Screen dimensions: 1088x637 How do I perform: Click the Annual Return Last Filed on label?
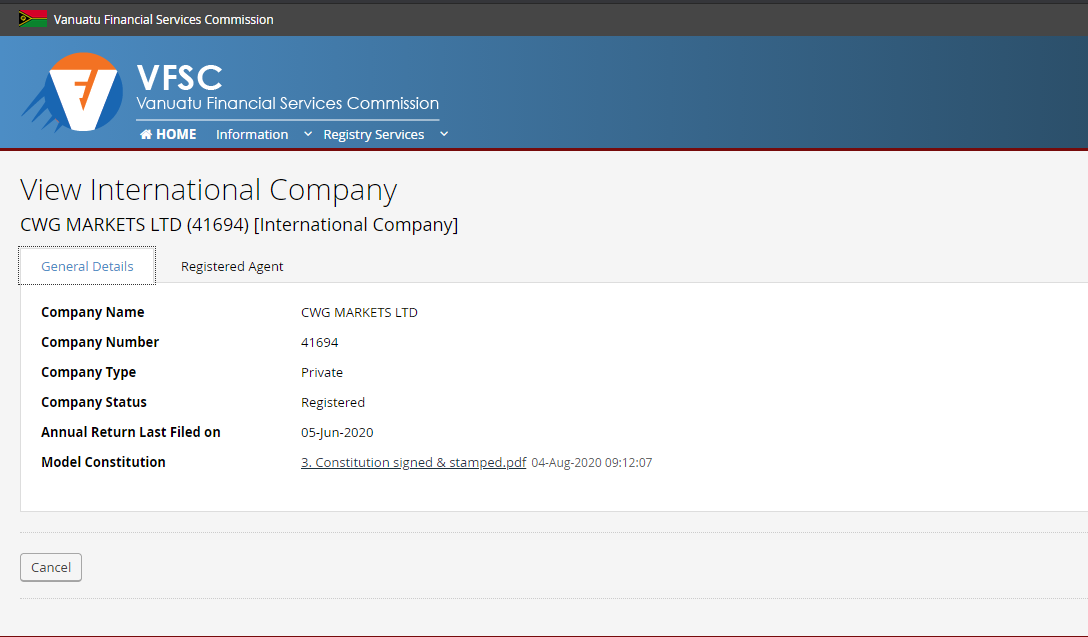click(x=130, y=432)
